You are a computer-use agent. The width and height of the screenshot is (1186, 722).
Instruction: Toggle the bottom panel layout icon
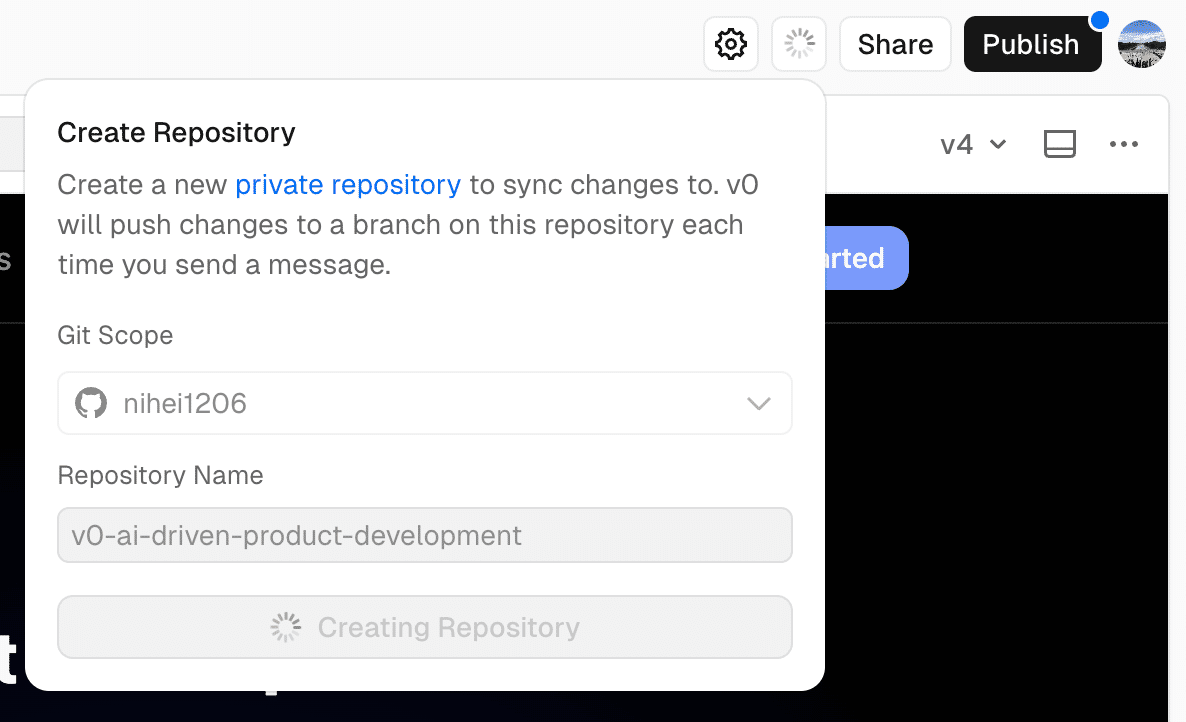pos(1060,144)
